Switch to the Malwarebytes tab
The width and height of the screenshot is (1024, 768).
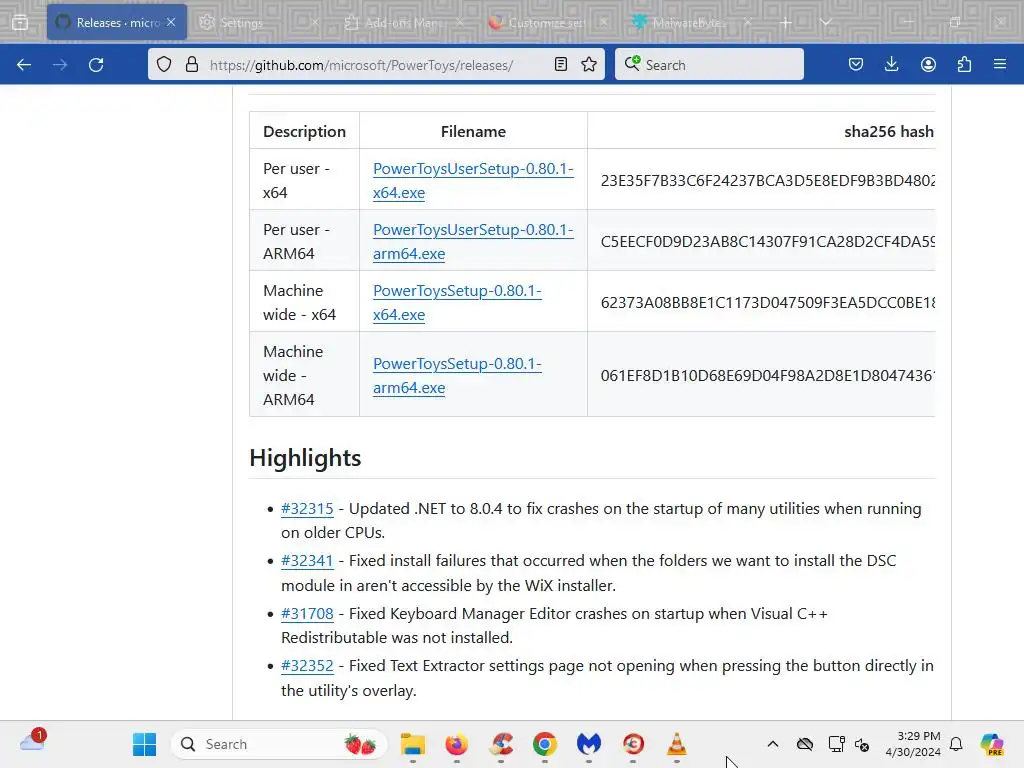[690, 22]
